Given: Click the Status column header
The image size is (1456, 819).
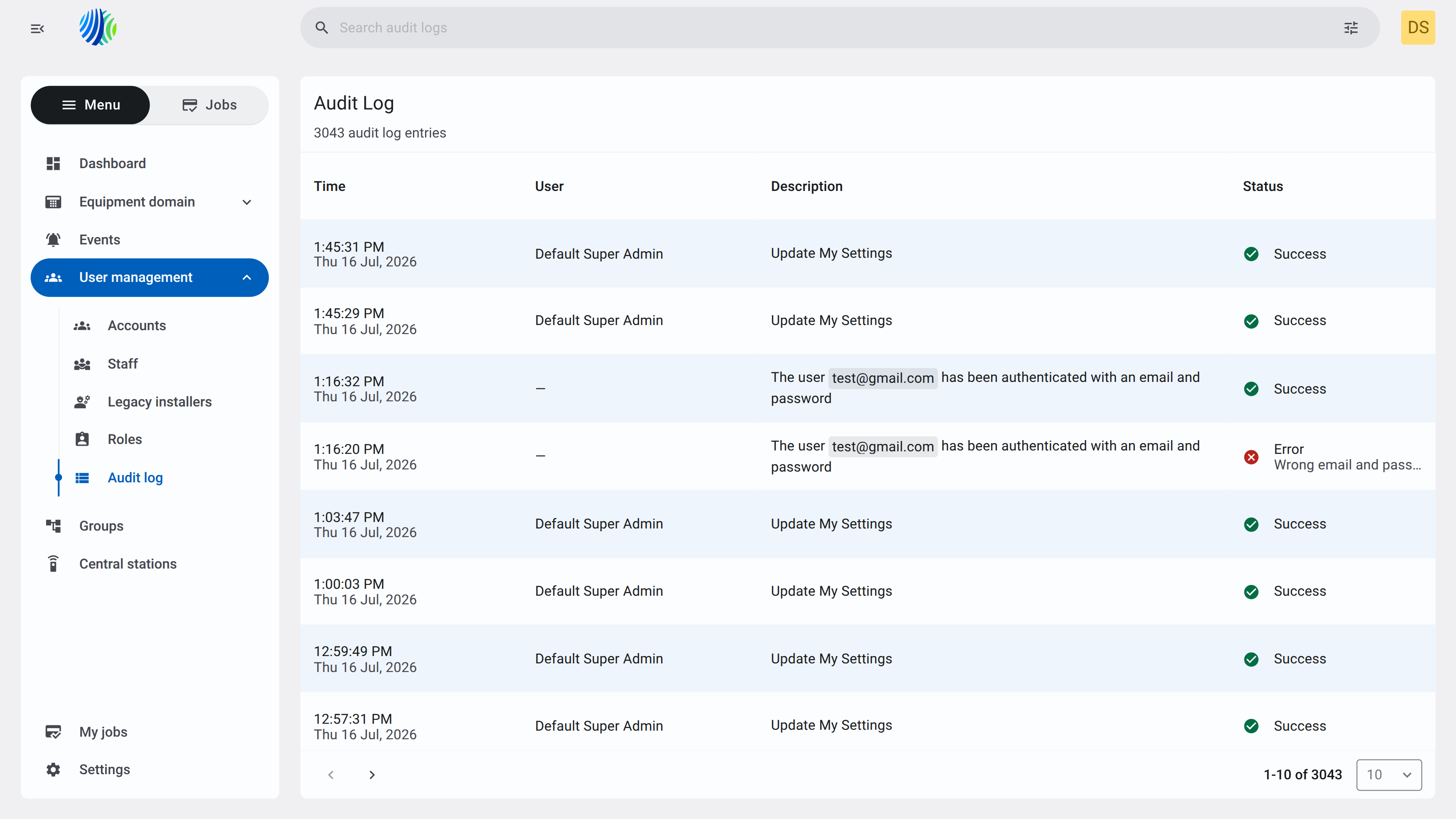Looking at the screenshot, I should (1263, 187).
